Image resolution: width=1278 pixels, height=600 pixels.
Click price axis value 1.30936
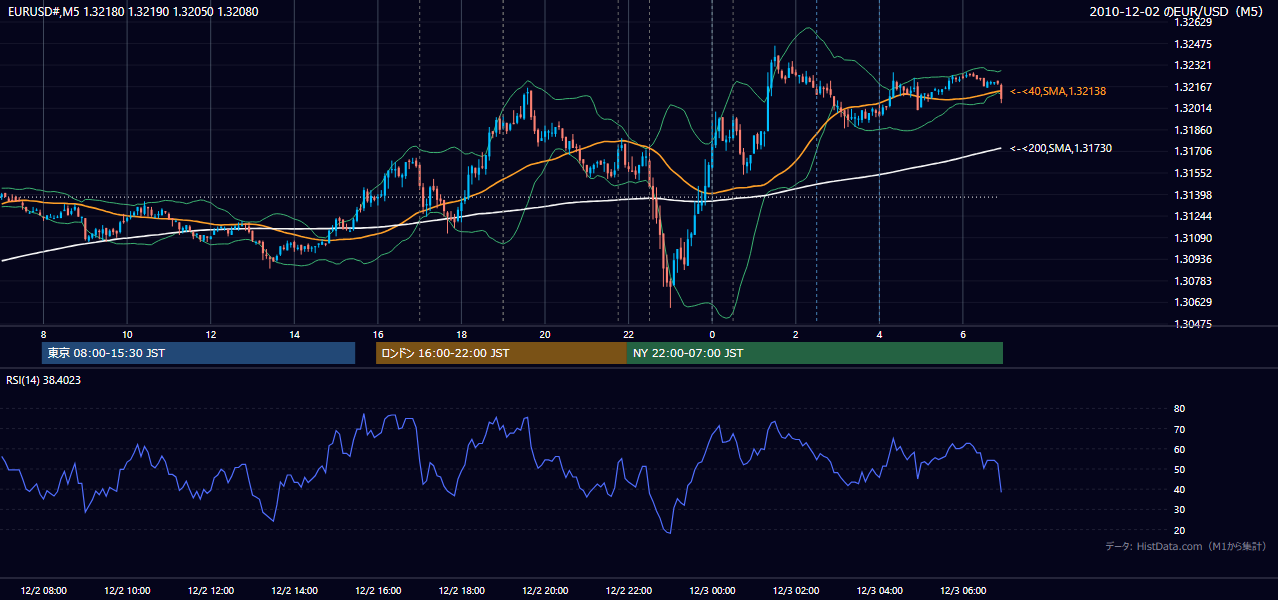click(1194, 259)
